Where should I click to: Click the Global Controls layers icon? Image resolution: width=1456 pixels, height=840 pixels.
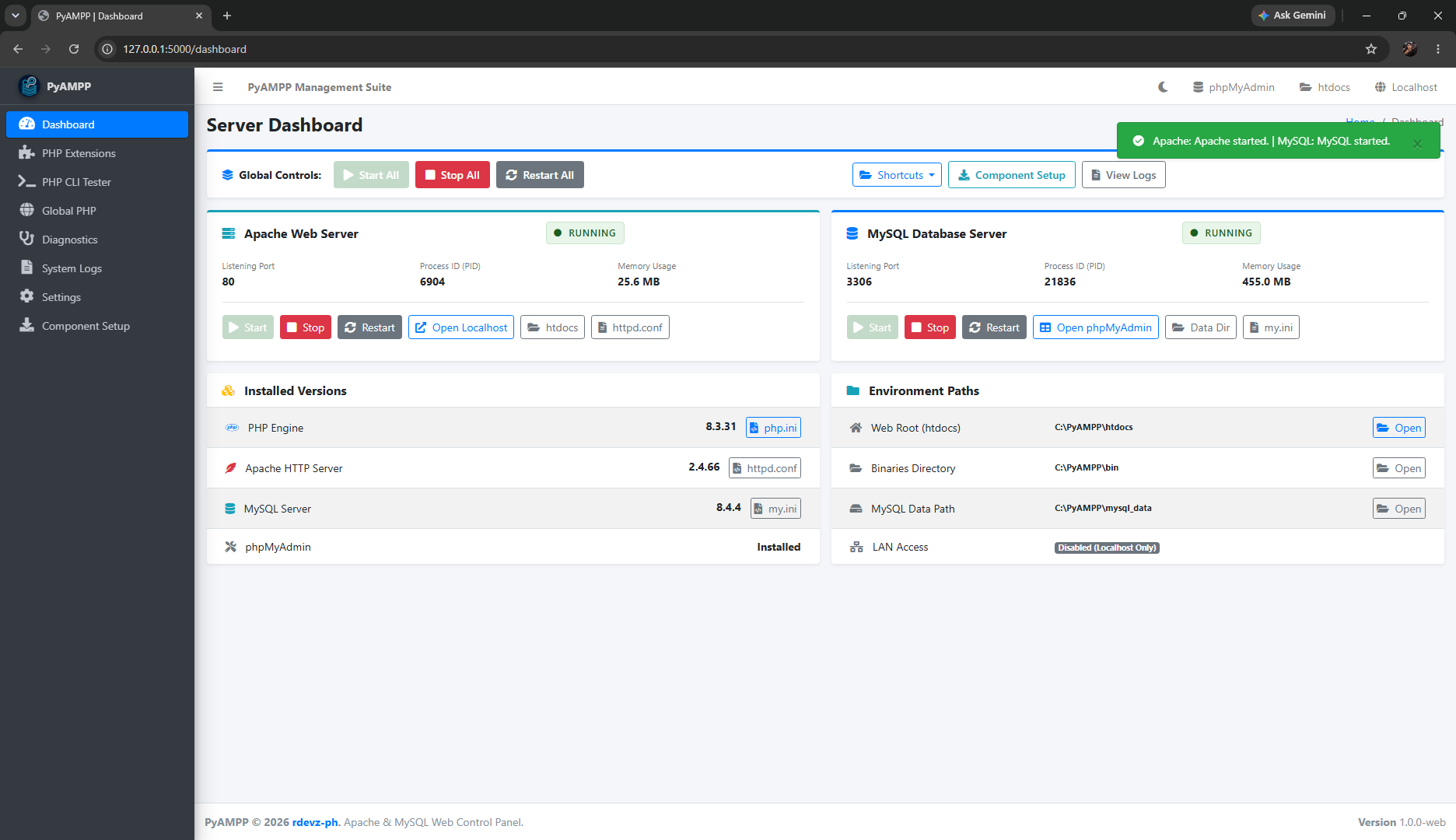click(x=227, y=175)
